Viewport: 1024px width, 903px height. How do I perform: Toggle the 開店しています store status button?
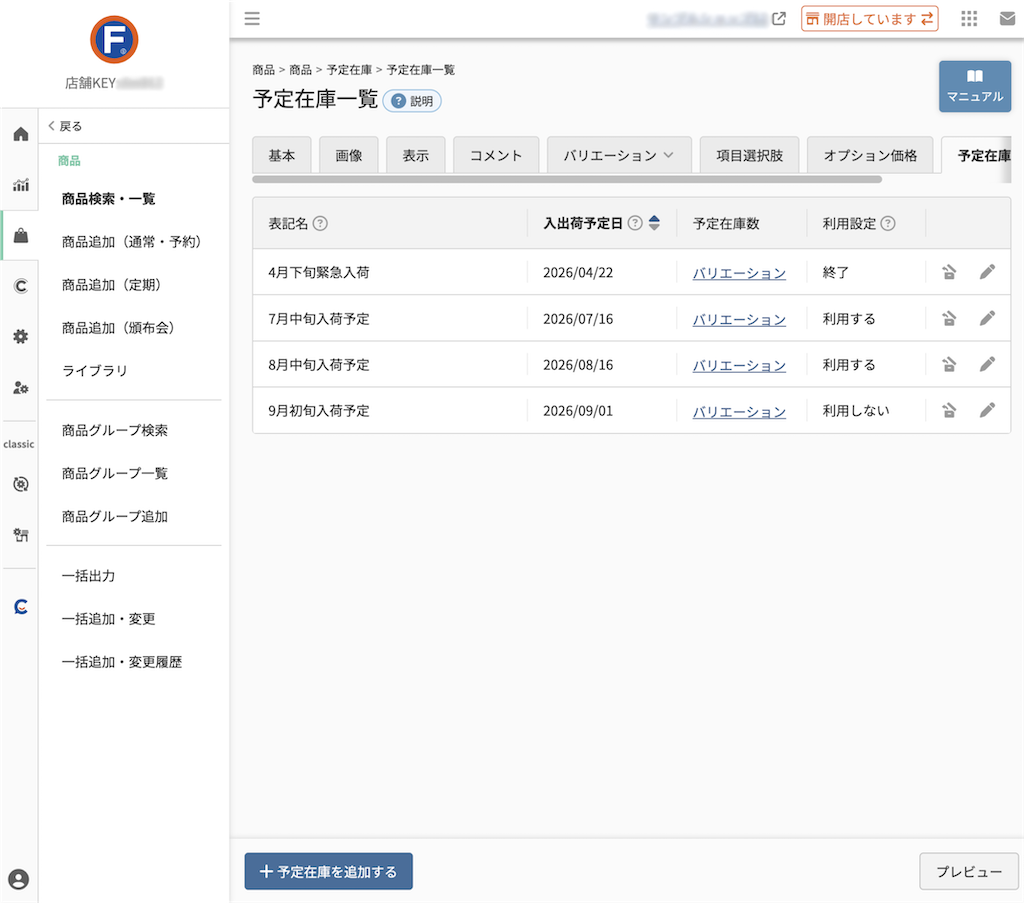869,19
